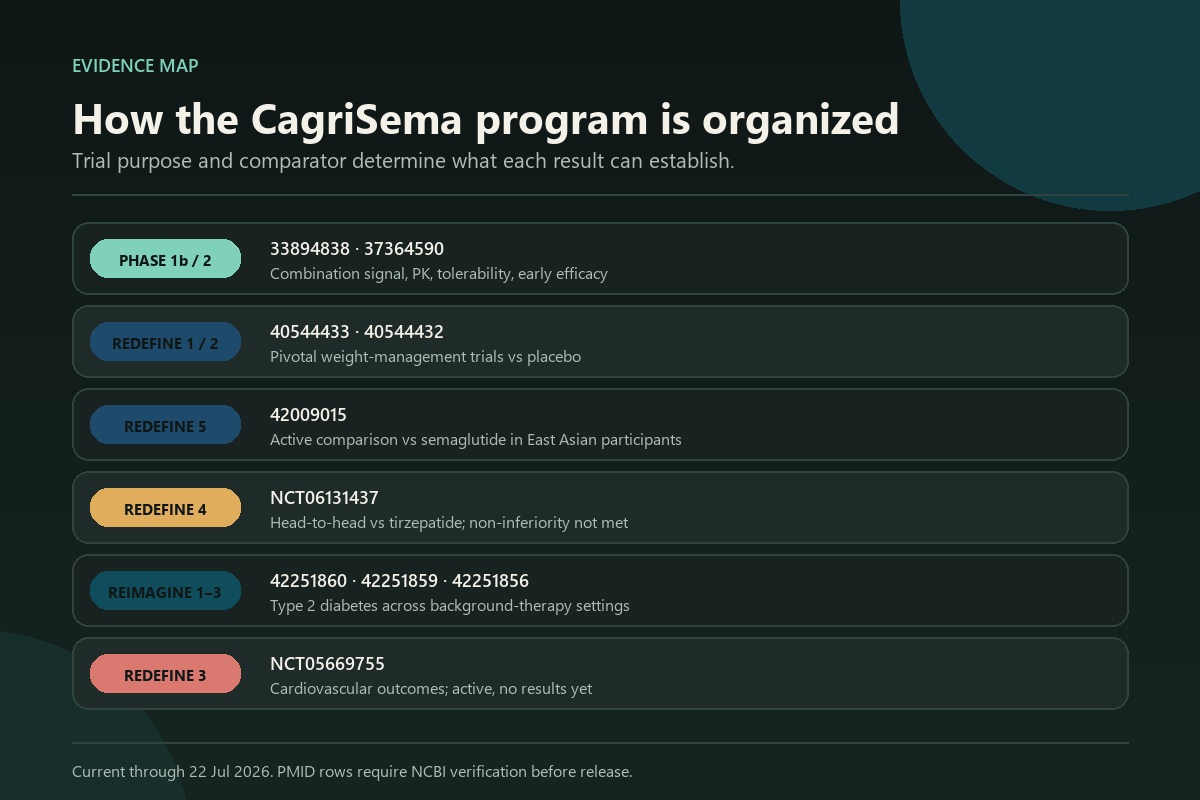Image resolution: width=1200 pixels, height=800 pixels.
Task: Select the orange REDEFINE 4 badge
Action: [x=165, y=508]
